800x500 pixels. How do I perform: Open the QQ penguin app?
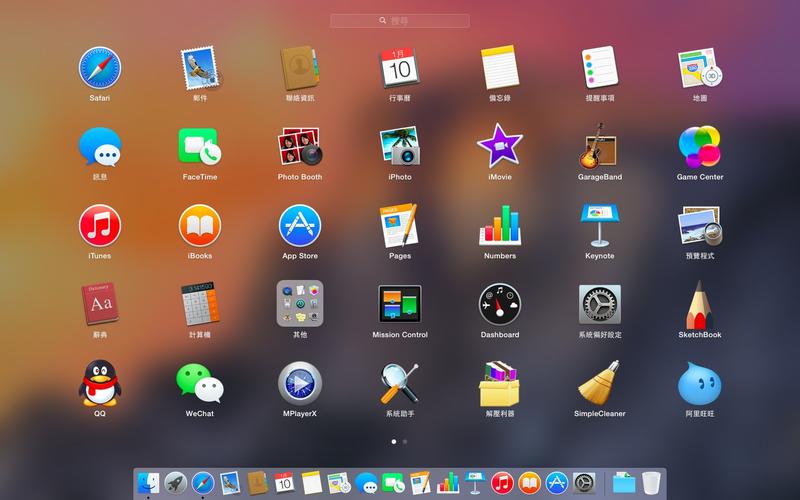coord(99,383)
